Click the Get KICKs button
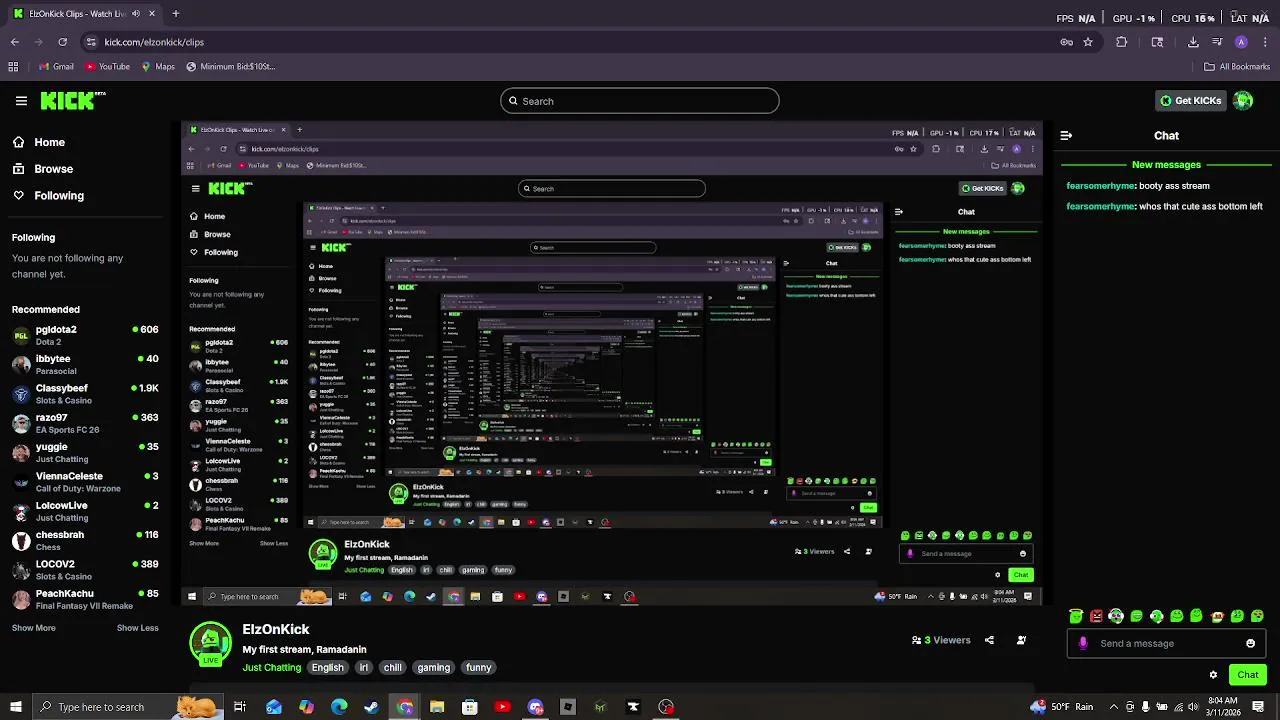Viewport: 1280px width, 720px height. 1190,100
